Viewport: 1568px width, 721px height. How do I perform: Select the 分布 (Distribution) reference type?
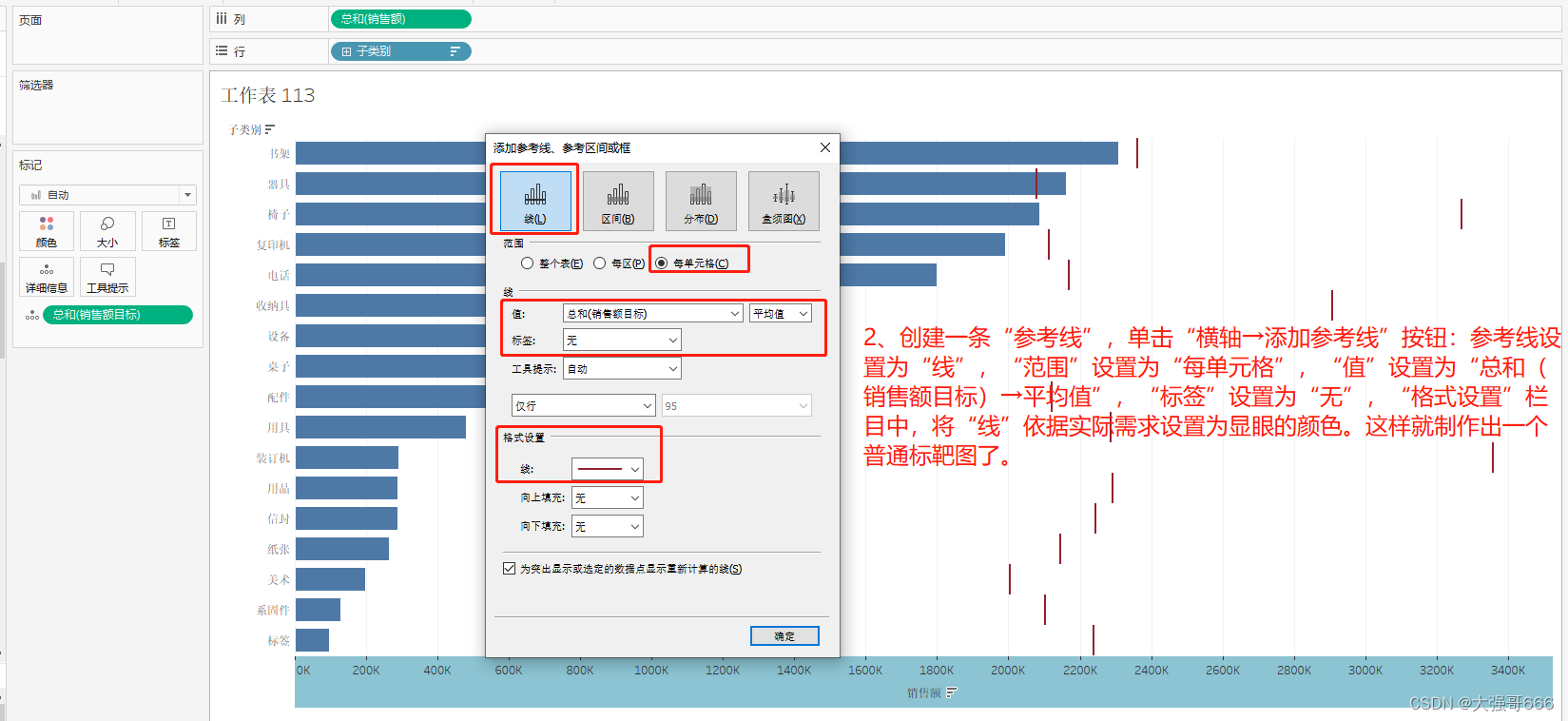[701, 201]
